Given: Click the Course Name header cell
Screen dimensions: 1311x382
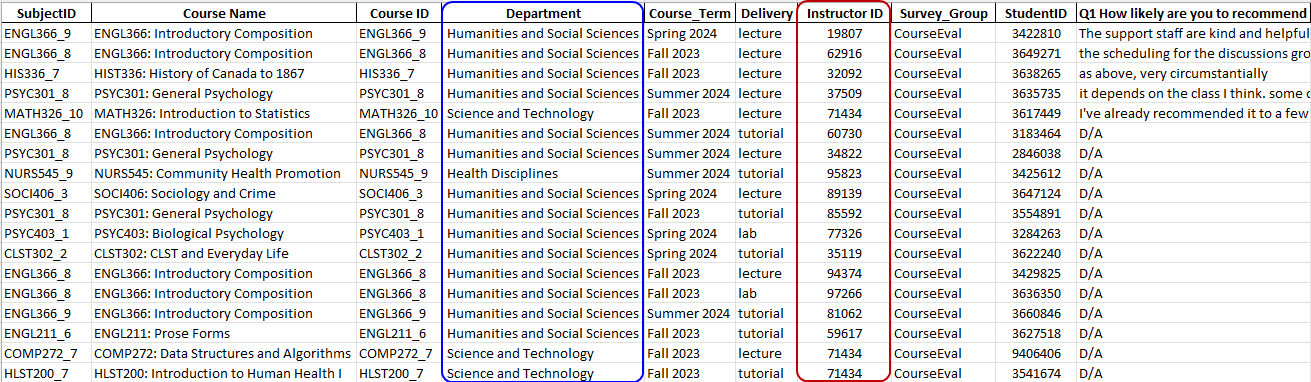Looking at the screenshot, I should [224, 13].
